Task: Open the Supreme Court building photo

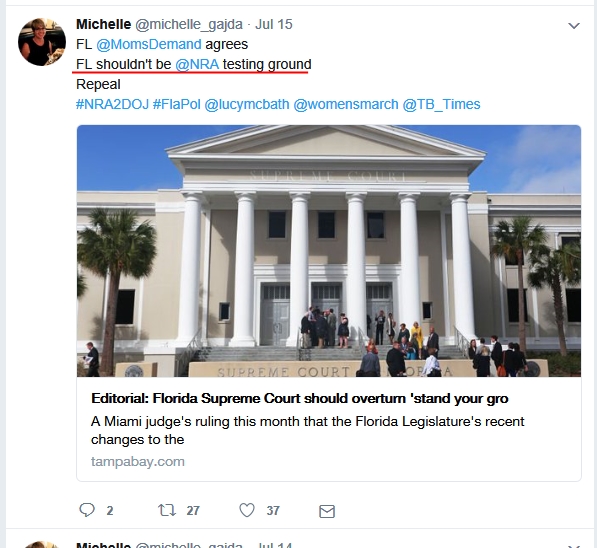Action: point(329,251)
